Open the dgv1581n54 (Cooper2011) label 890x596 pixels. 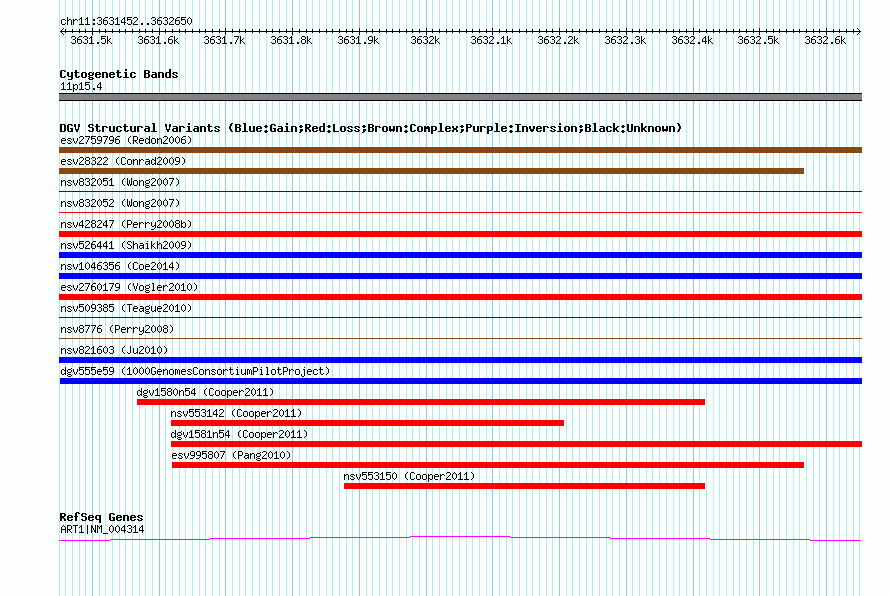[239, 434]
